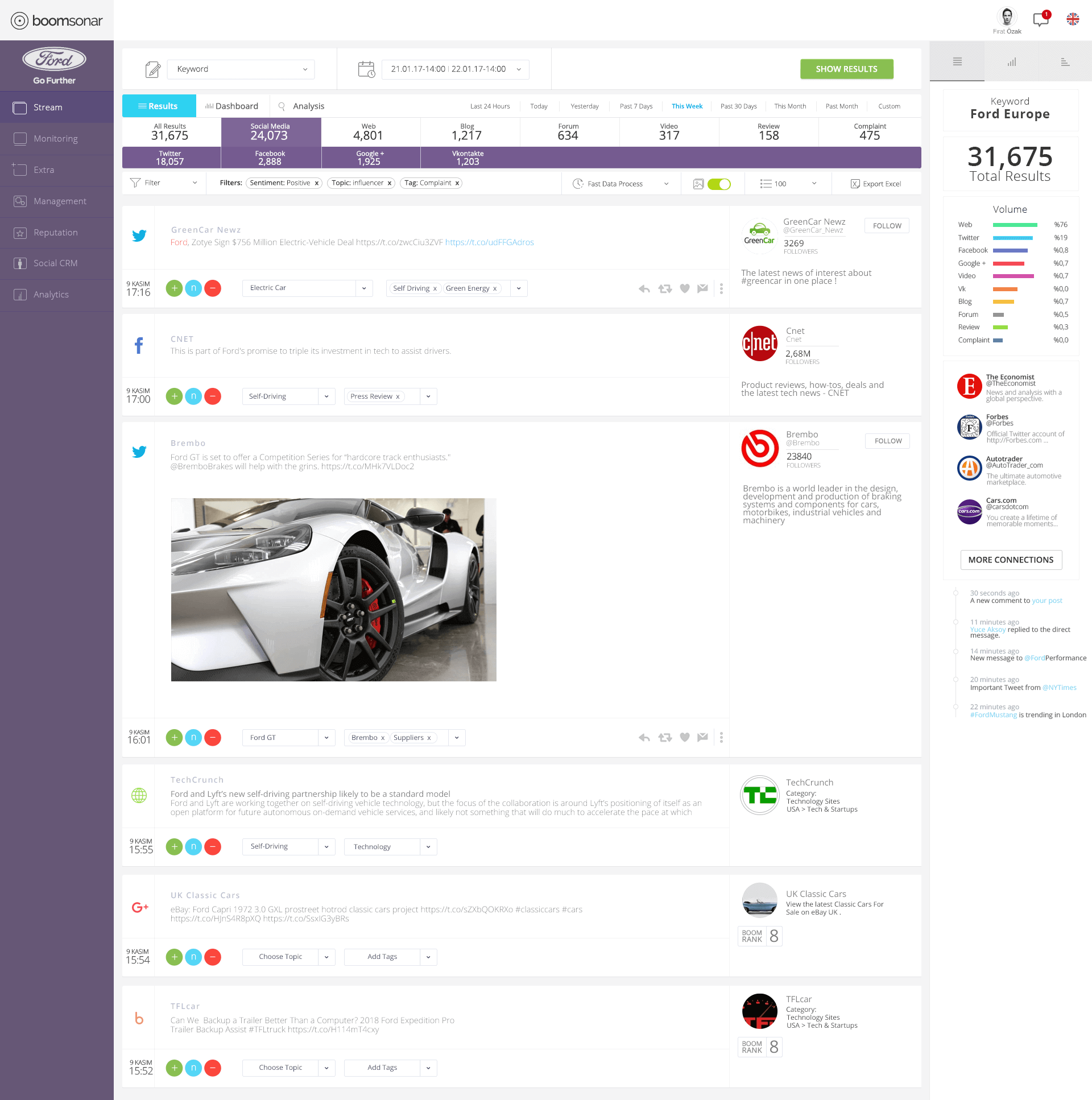Click the Web volume bar
1092x1100 pixels.
coord(1015,225)
